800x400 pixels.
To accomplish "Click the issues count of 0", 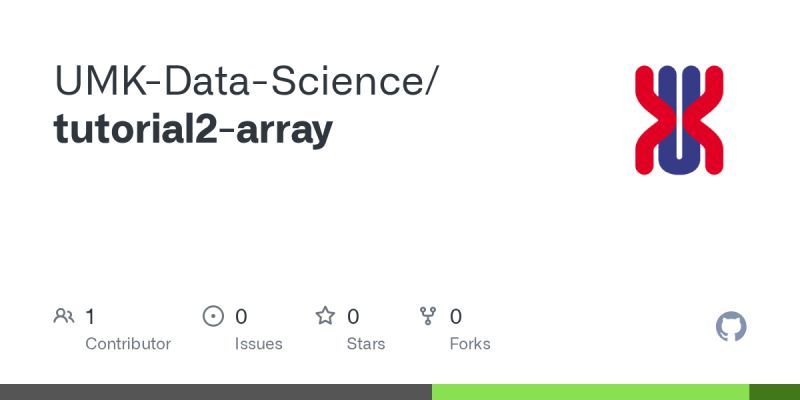I will click(x=241, y=317).
